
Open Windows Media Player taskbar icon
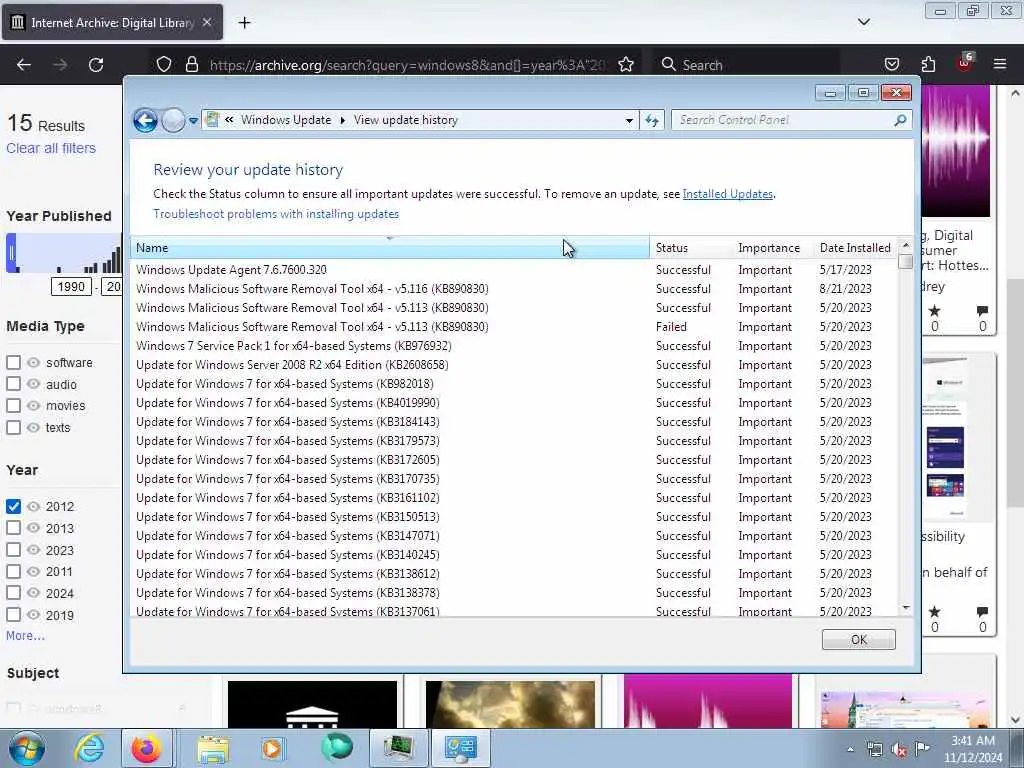(x=272, y=748)
